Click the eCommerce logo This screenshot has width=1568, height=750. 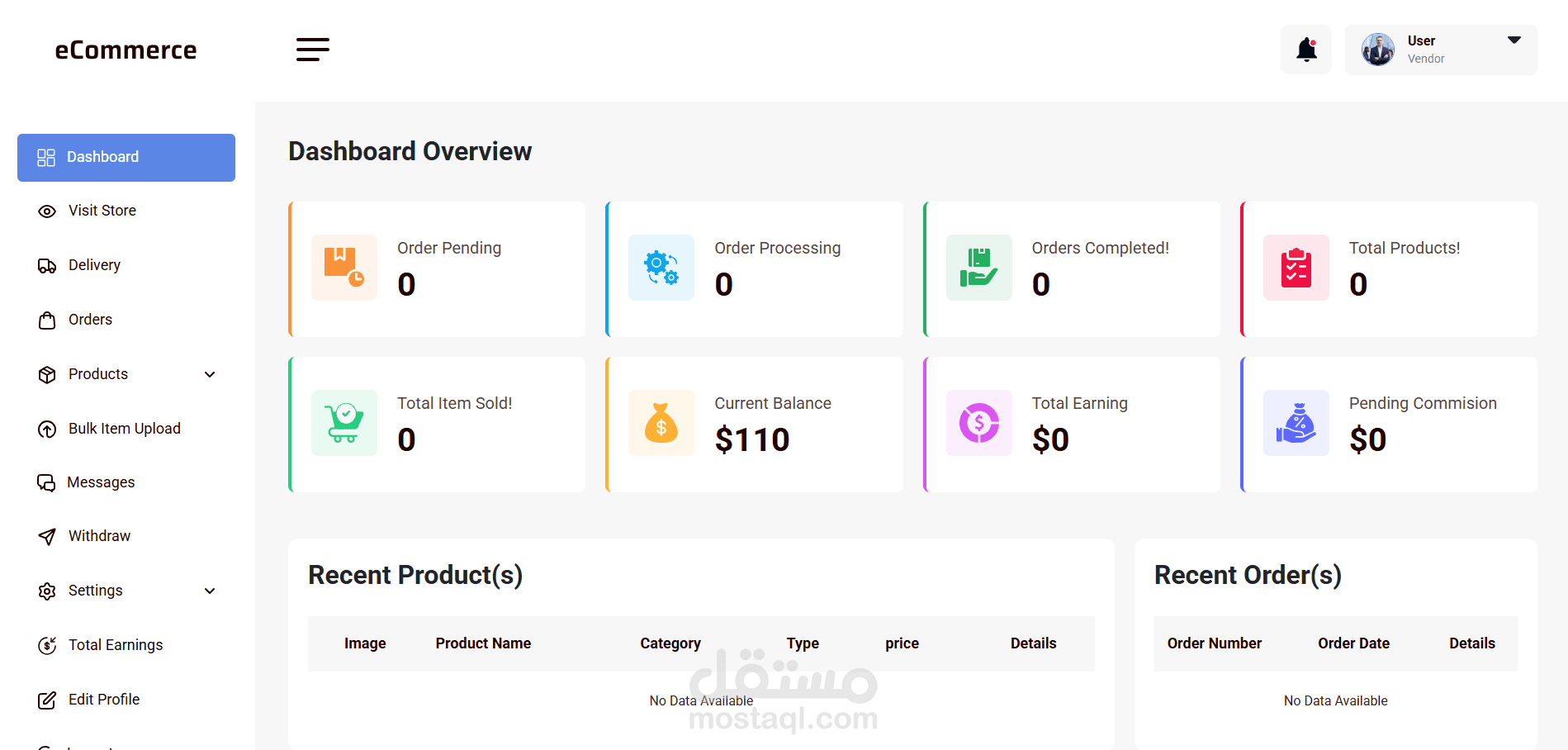pos(126,50)
